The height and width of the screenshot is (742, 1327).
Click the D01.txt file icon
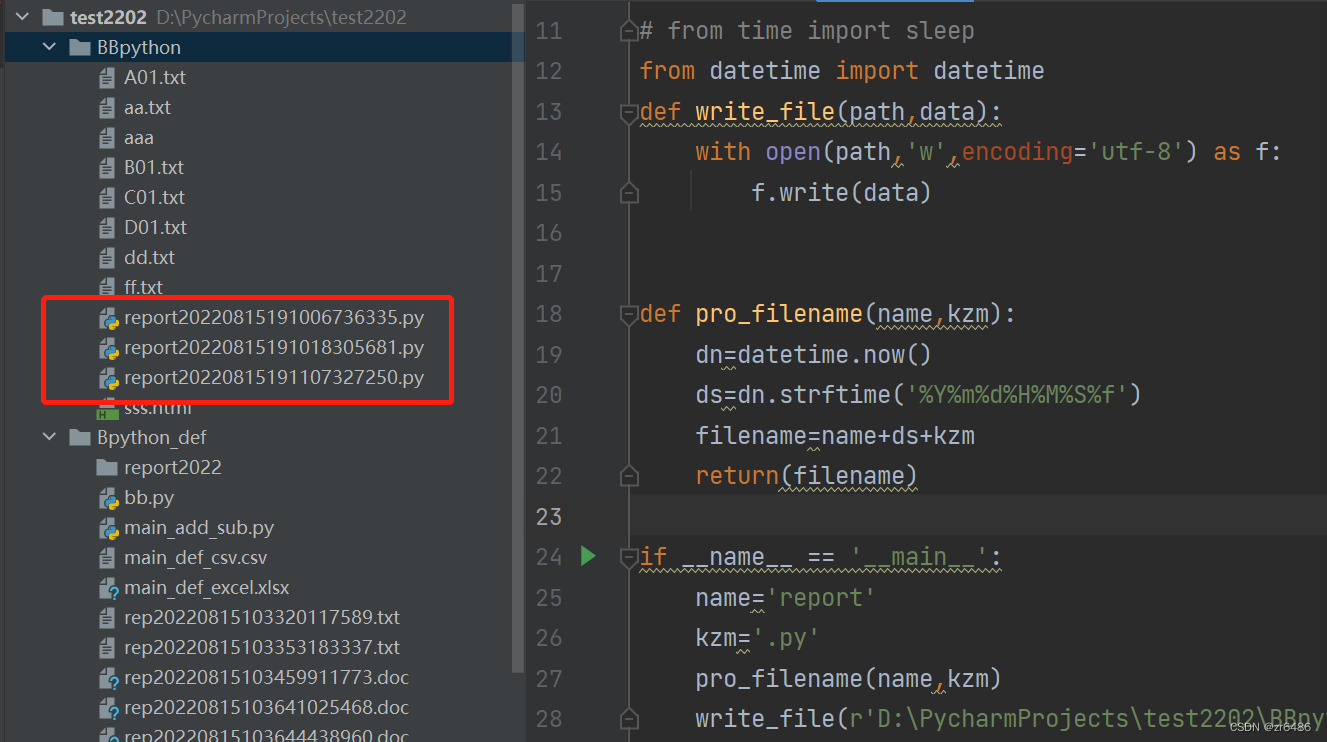[107, 227]
